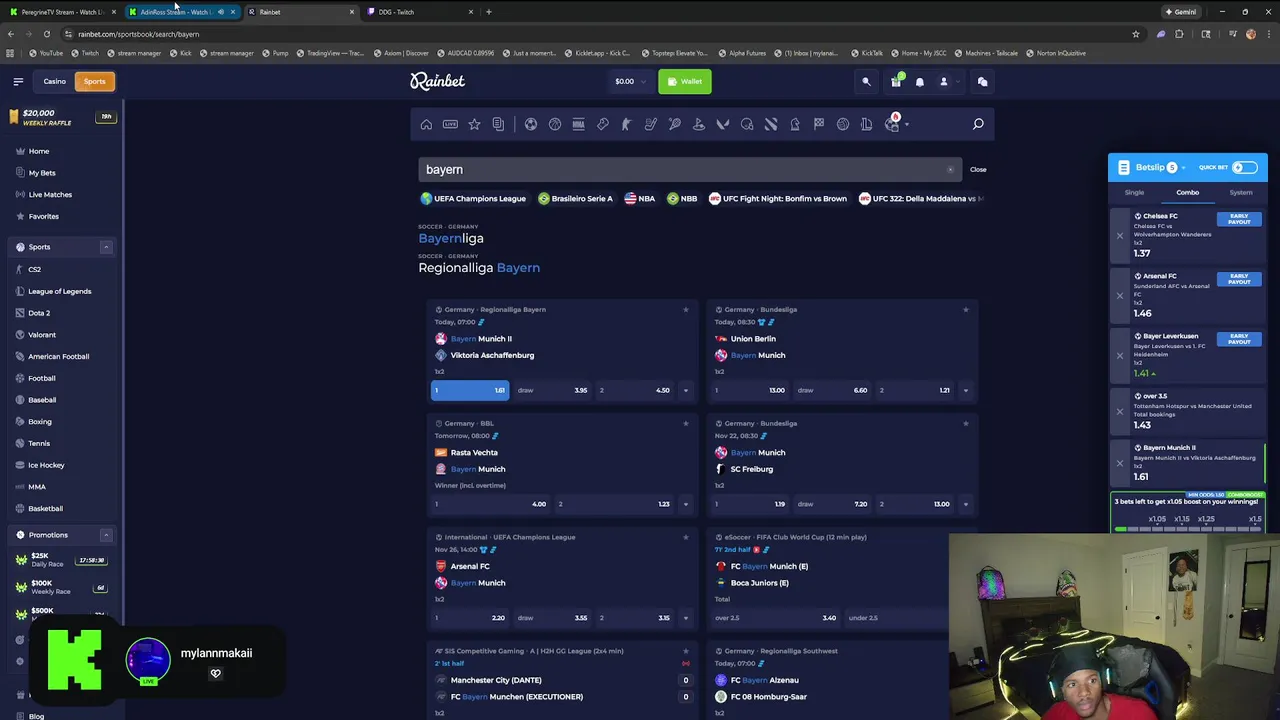Close the search panel

tap(978, 169)
